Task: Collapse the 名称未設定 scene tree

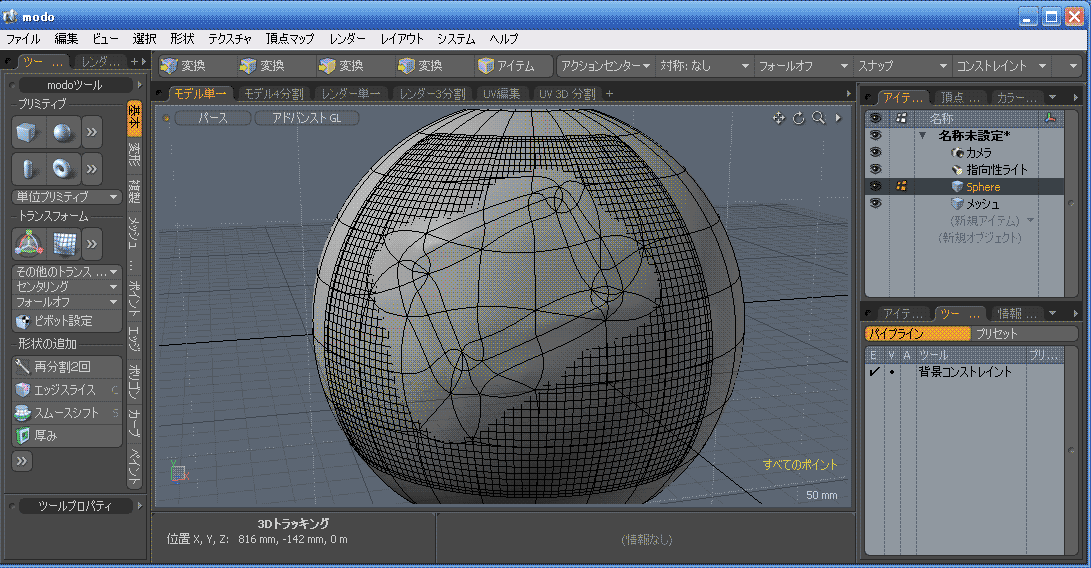Action: (x=922, y=136)
